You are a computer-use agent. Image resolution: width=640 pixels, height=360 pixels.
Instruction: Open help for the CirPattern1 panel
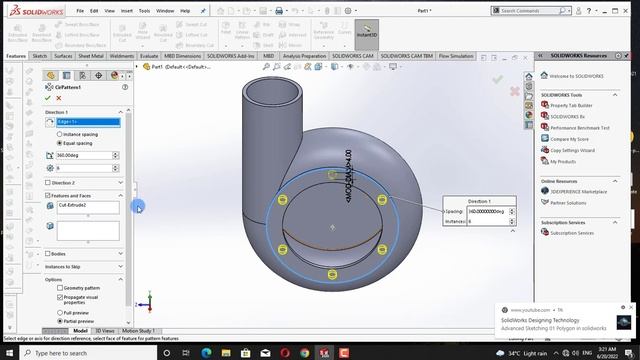125,87
